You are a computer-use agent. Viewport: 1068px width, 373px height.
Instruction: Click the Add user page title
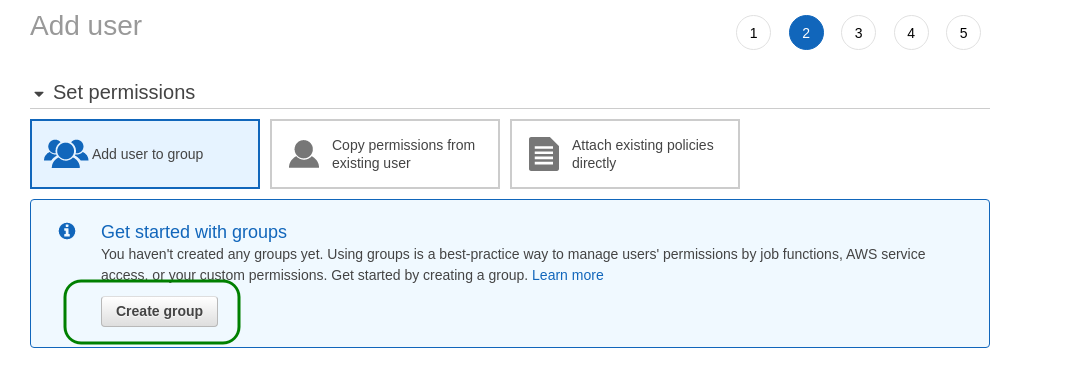point(86,26)
